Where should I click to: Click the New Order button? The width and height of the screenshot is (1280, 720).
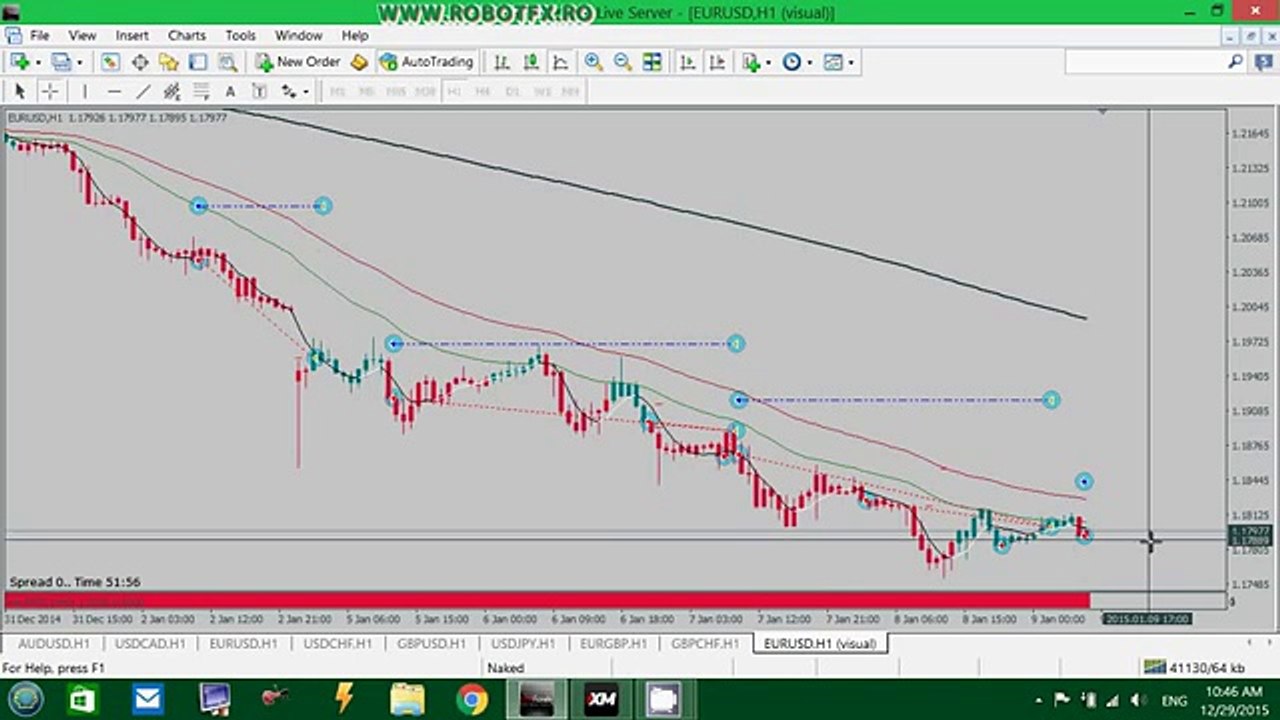pyautogui.click(x=298, y=62)
